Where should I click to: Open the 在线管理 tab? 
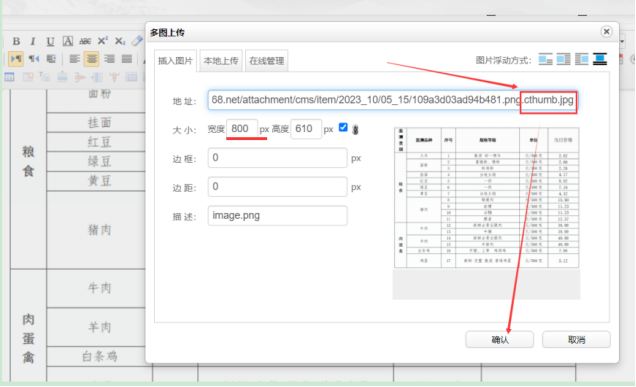click(x=266, y=61)
